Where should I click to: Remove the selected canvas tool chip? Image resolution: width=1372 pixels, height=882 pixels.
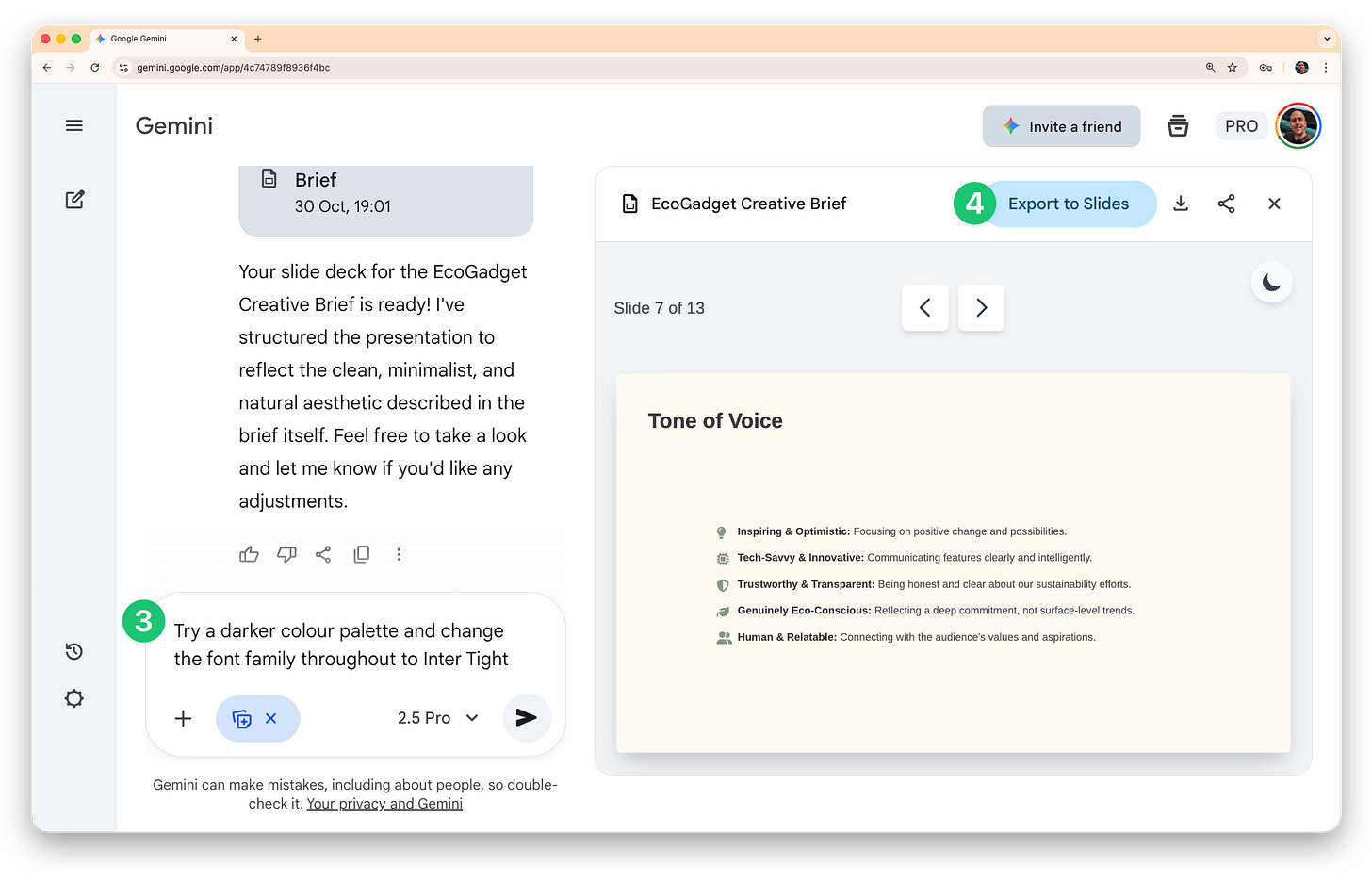coord(270,718)
